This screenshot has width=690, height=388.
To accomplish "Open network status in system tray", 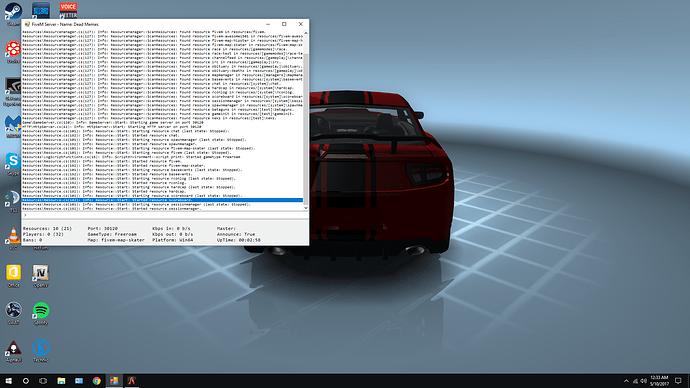I will pyautogui.click(x=635, y=381).
